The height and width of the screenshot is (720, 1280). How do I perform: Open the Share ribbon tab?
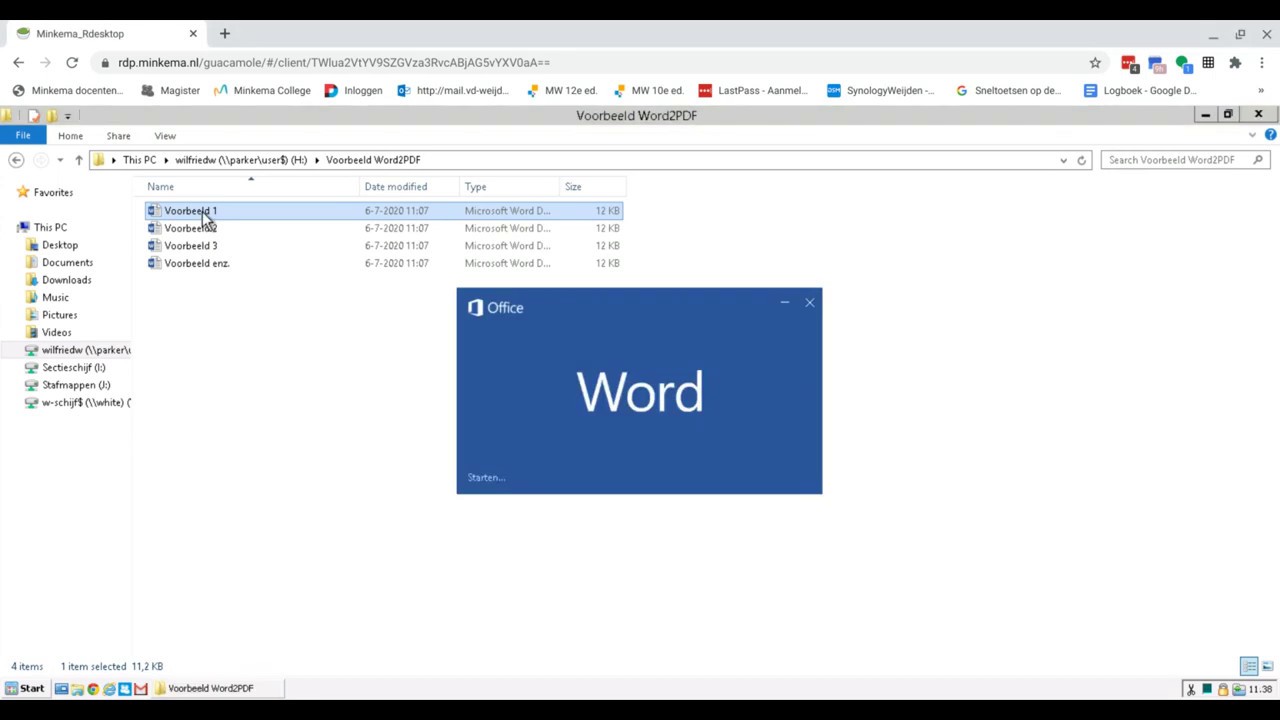118,136
